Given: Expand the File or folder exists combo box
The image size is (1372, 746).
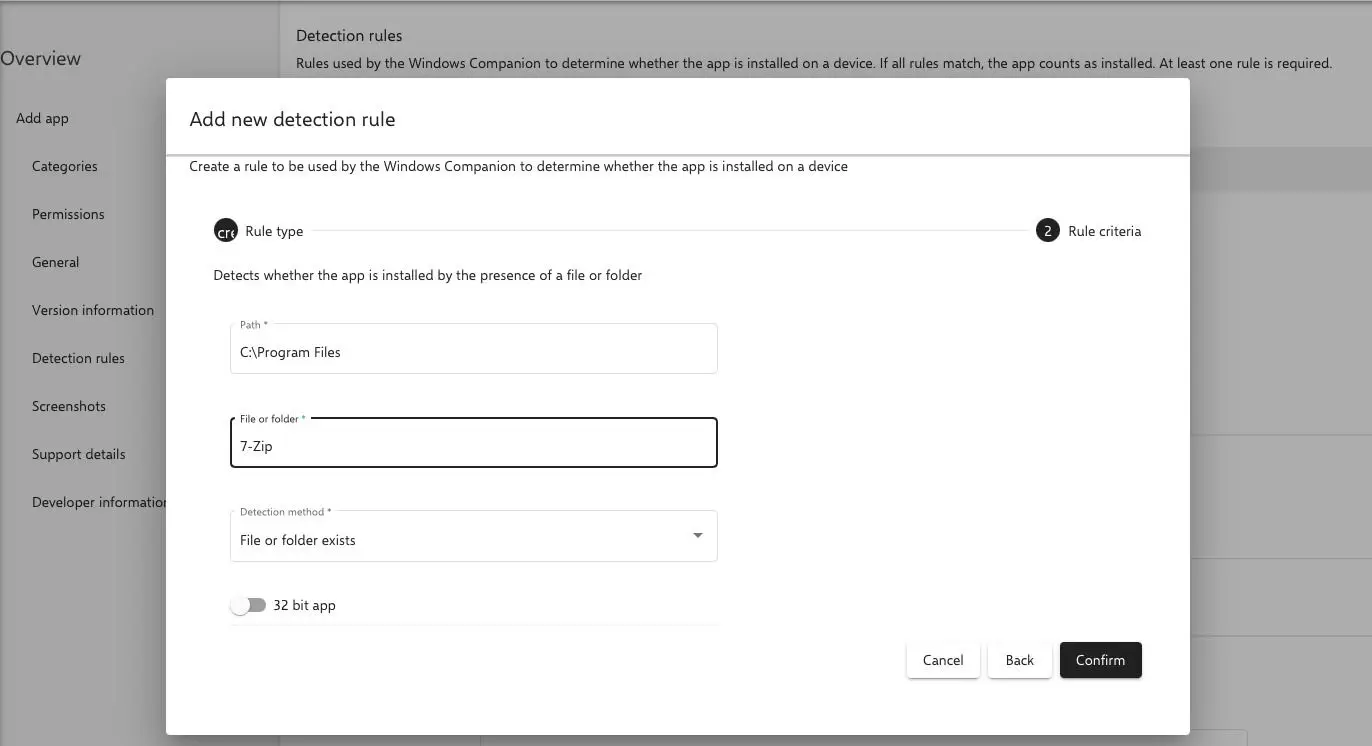Looking at the screenshot, I should [x=460, y=538].
